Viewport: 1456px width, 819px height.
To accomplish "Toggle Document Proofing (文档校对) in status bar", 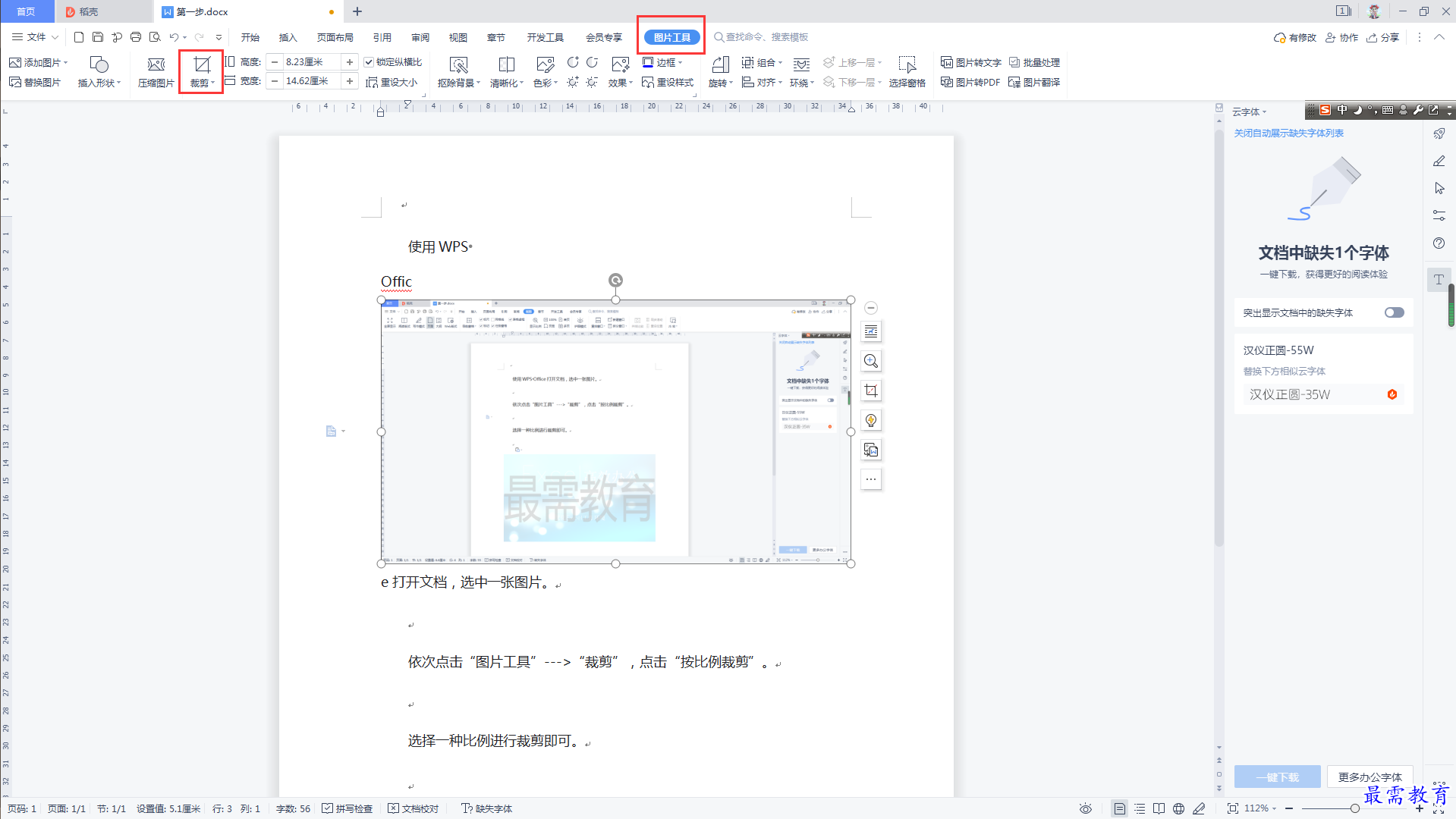I will (414, 808).
